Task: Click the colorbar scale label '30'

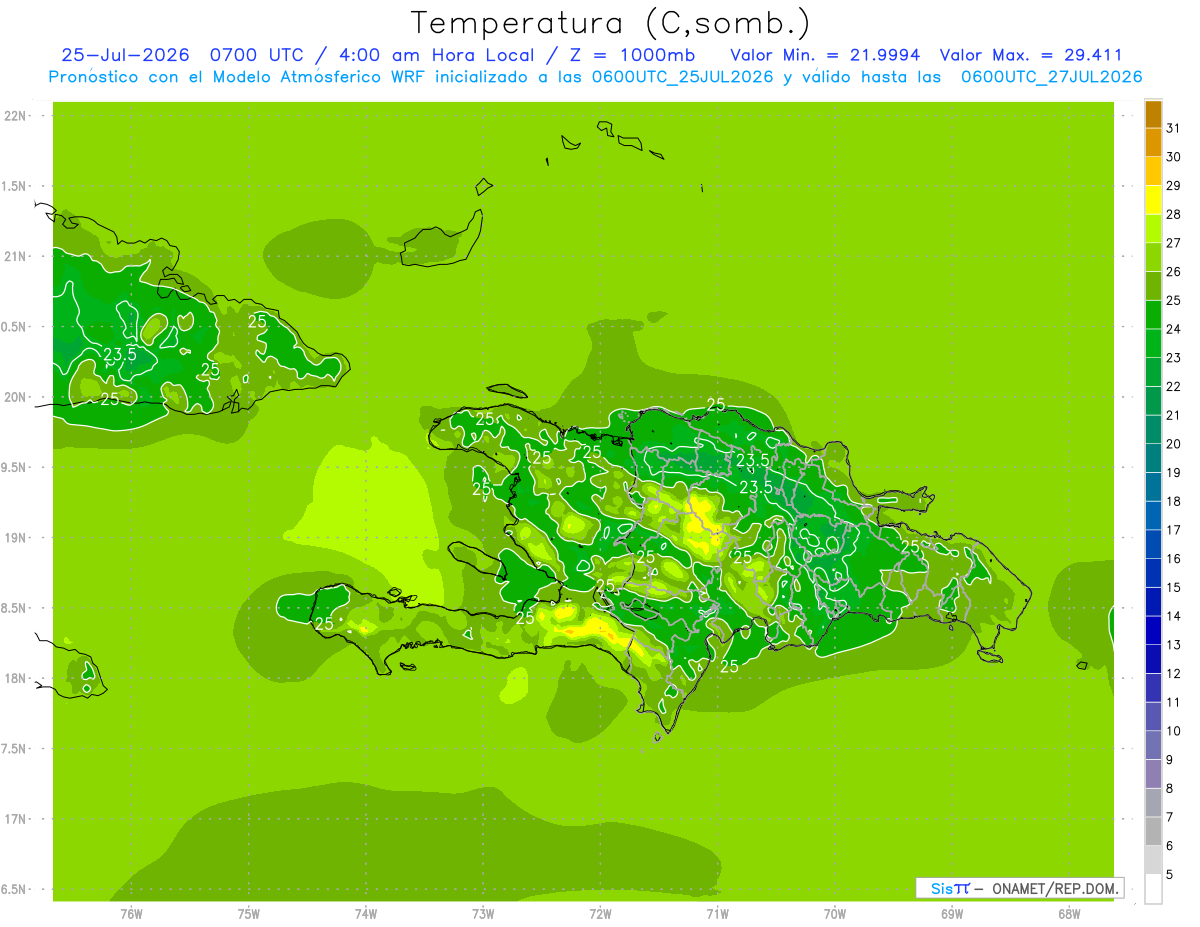Action: [1174, 157]
